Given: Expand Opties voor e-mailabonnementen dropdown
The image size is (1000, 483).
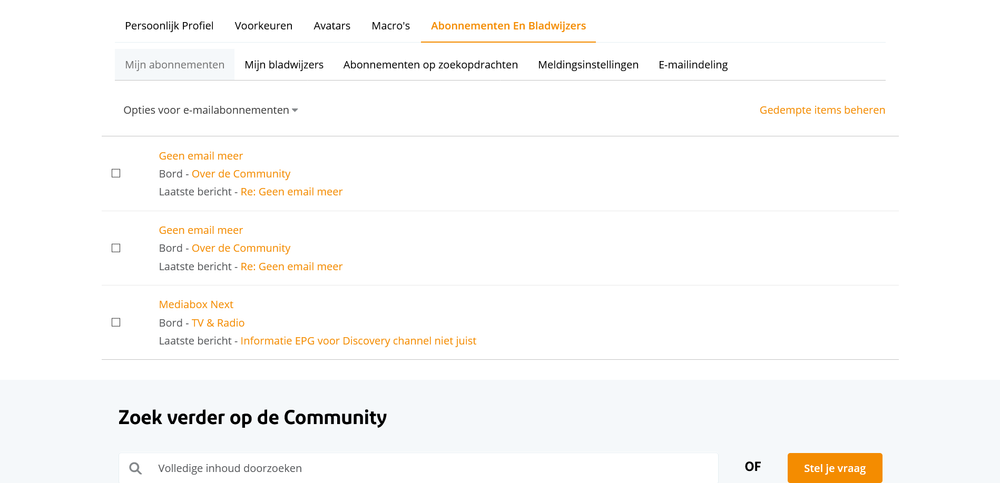Looking at the screenshot, I should (x=210, y=110).
